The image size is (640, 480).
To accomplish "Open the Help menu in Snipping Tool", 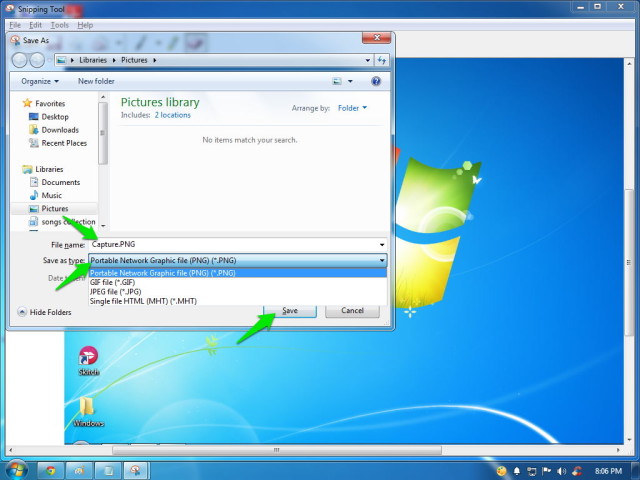I will [85, 25].
